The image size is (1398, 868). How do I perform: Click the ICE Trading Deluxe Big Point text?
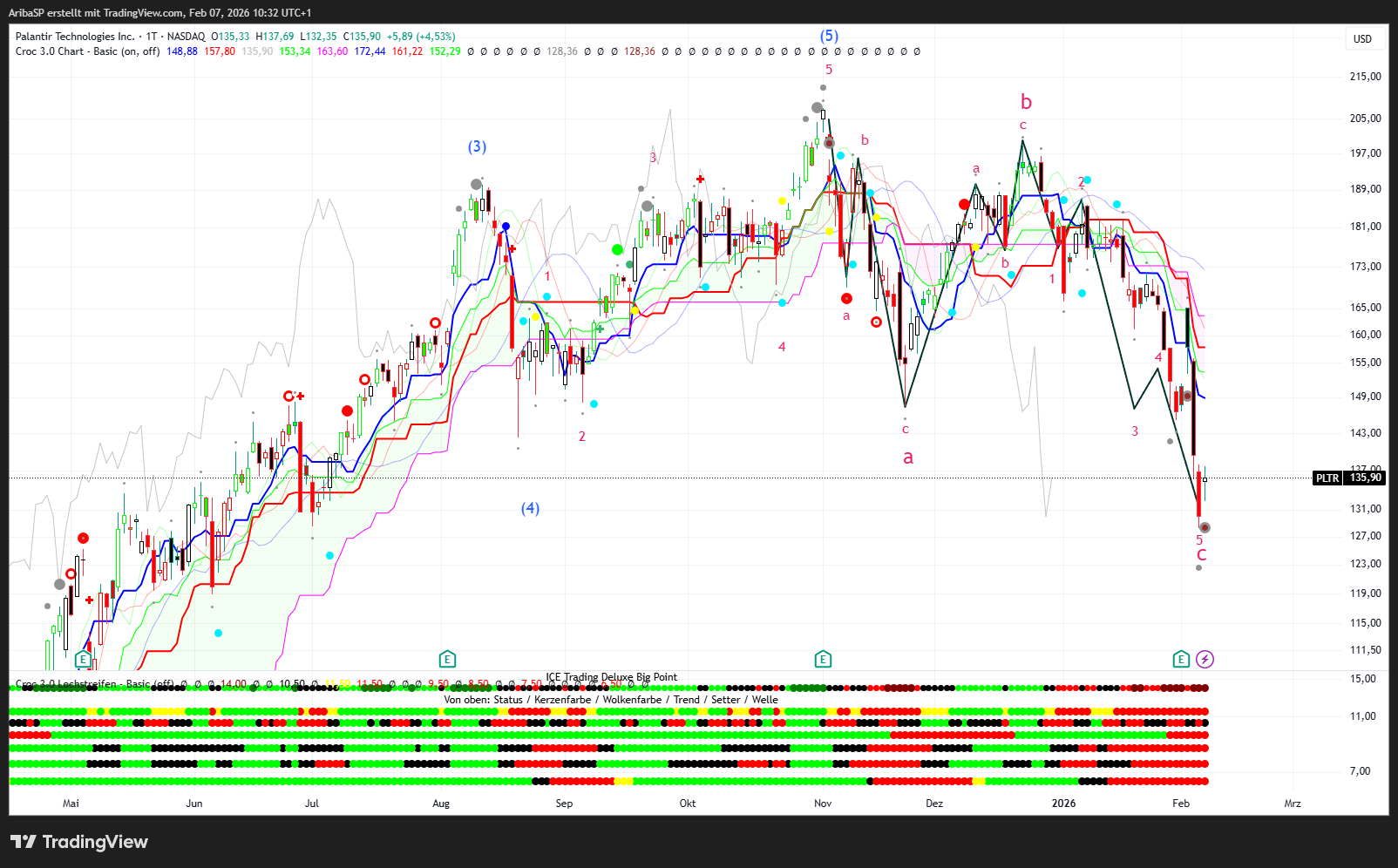tap(611, 677)
